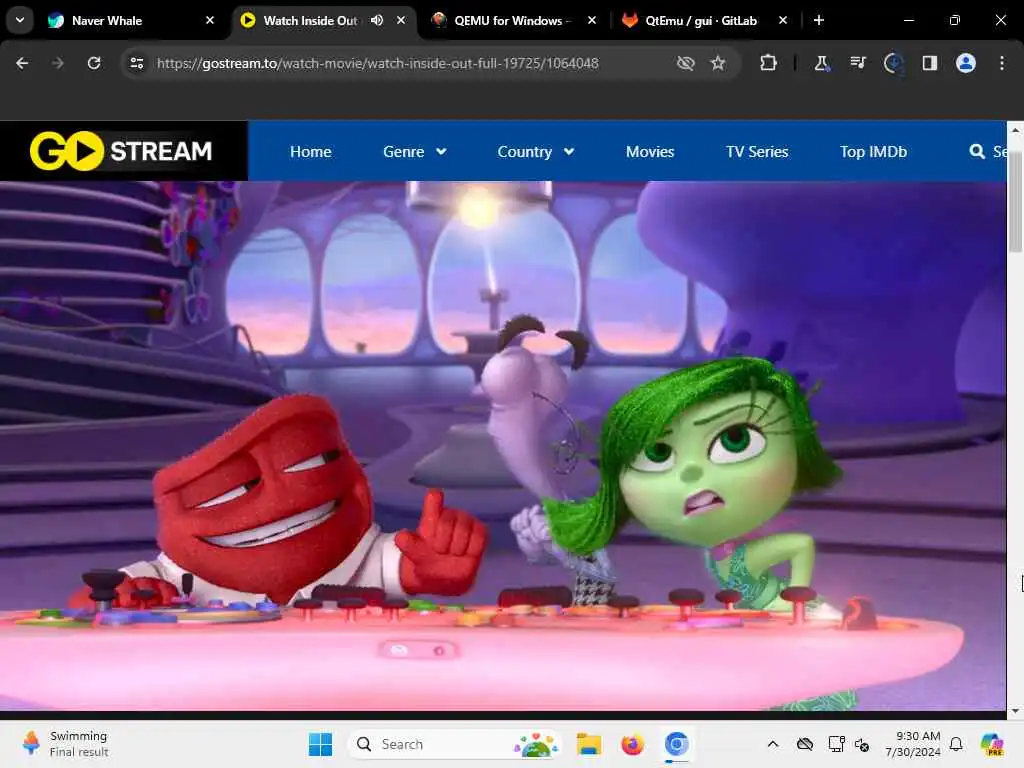Open the Copilot preview icon
The image size is (1024, 768).
tap(992, 744)
